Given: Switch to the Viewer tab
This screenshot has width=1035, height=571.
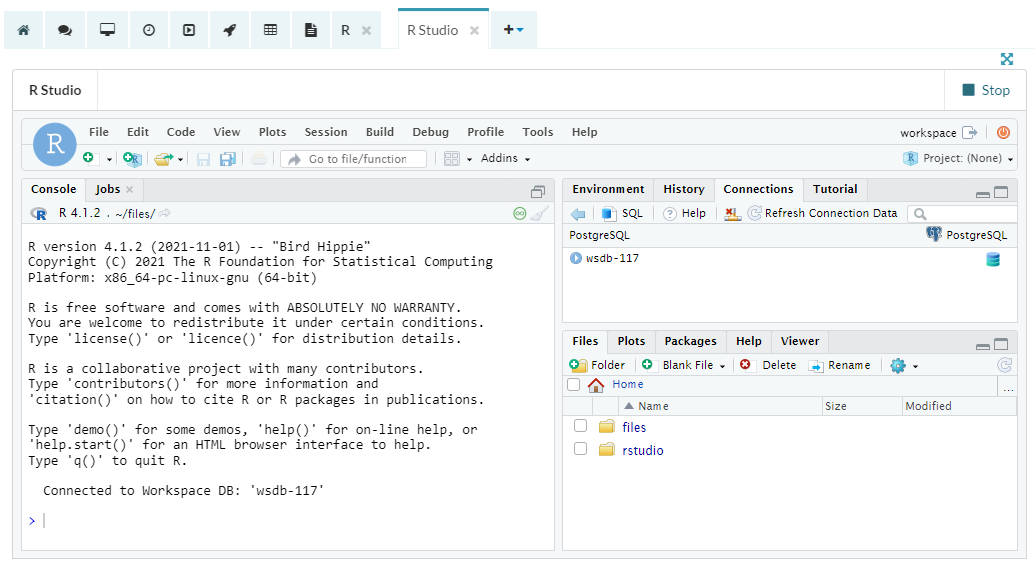Looking at the screenshot, I should (x=800, y=341).
